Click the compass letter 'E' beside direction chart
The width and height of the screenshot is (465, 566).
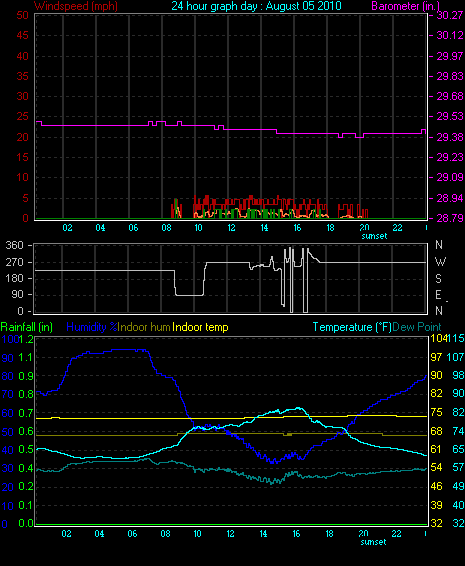tap(438, 295)
